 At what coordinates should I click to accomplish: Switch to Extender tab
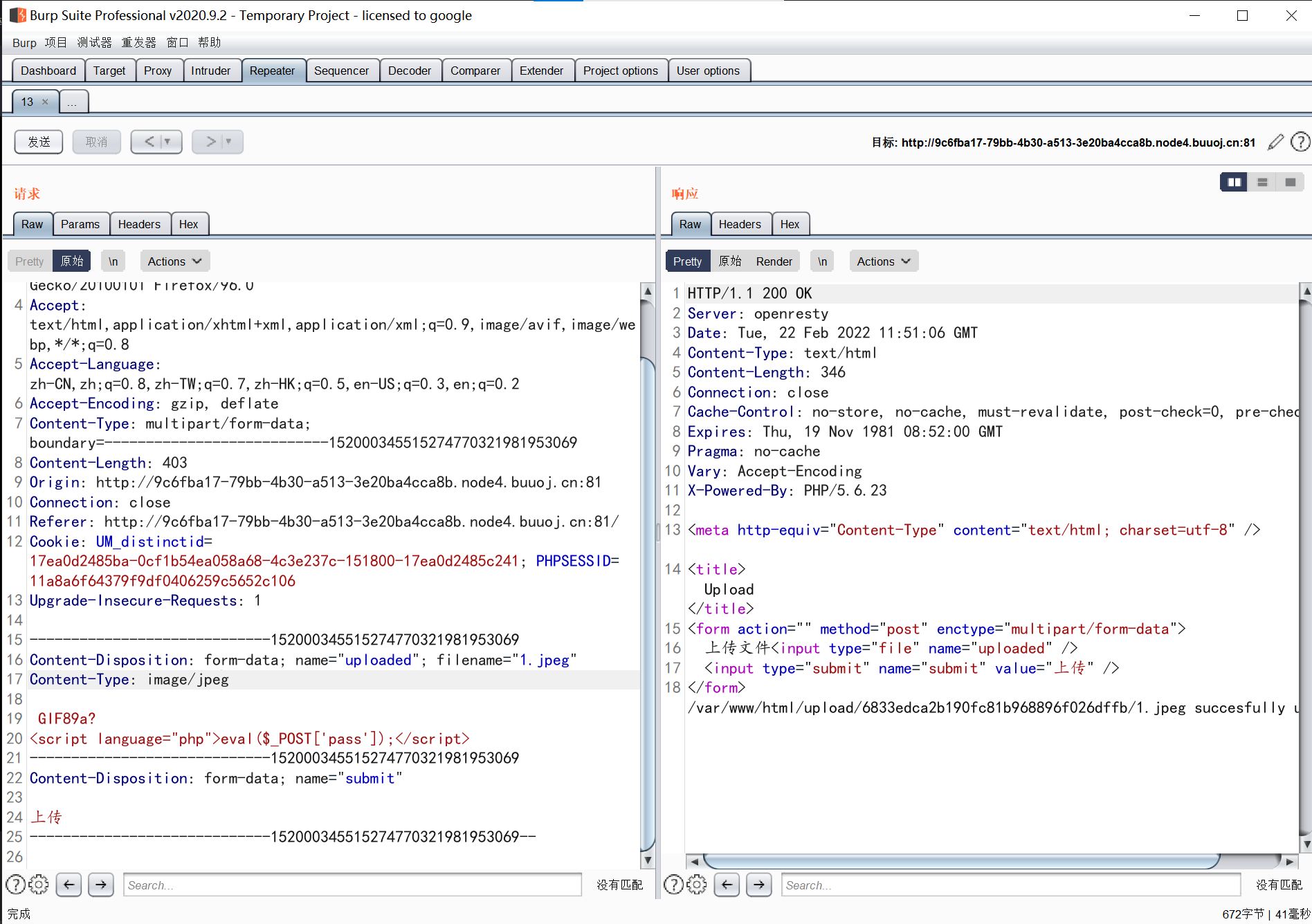click(x=542, y=71)
